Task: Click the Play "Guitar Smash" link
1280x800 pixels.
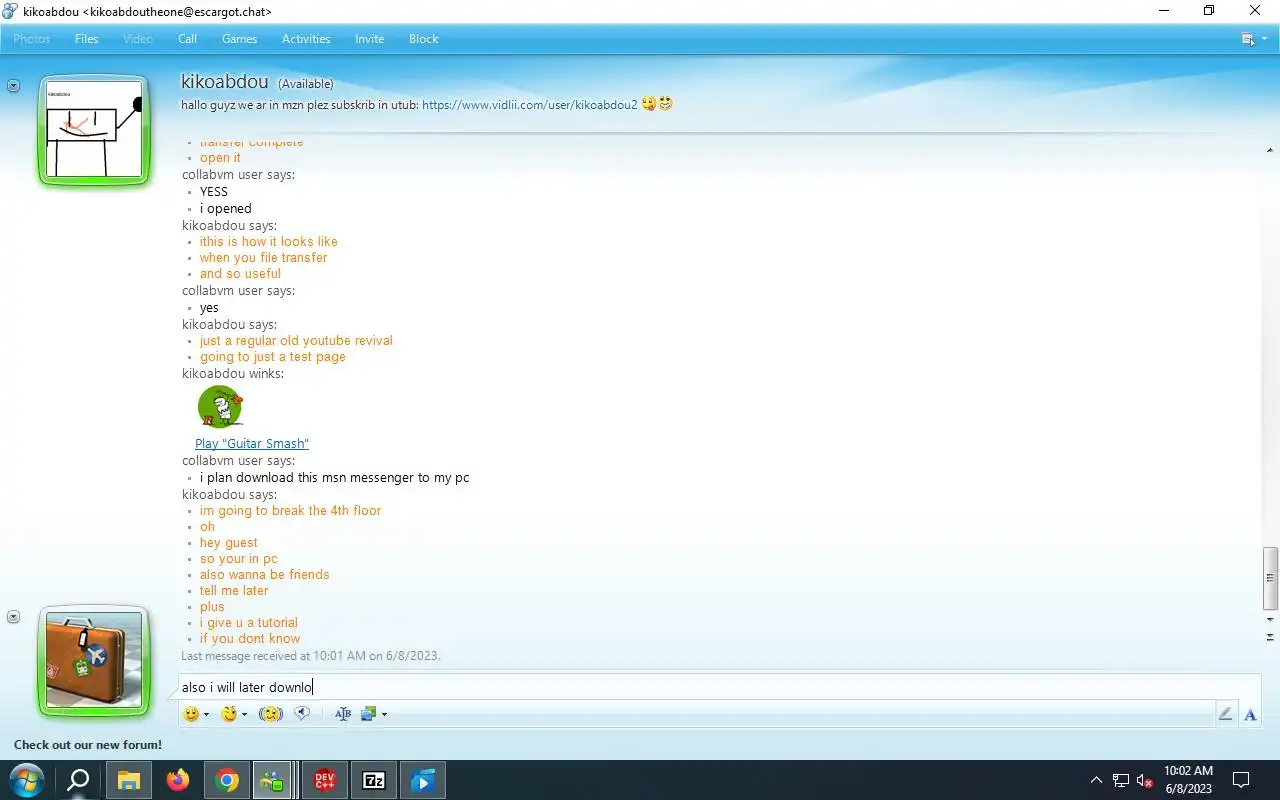Action: point(252,443)
